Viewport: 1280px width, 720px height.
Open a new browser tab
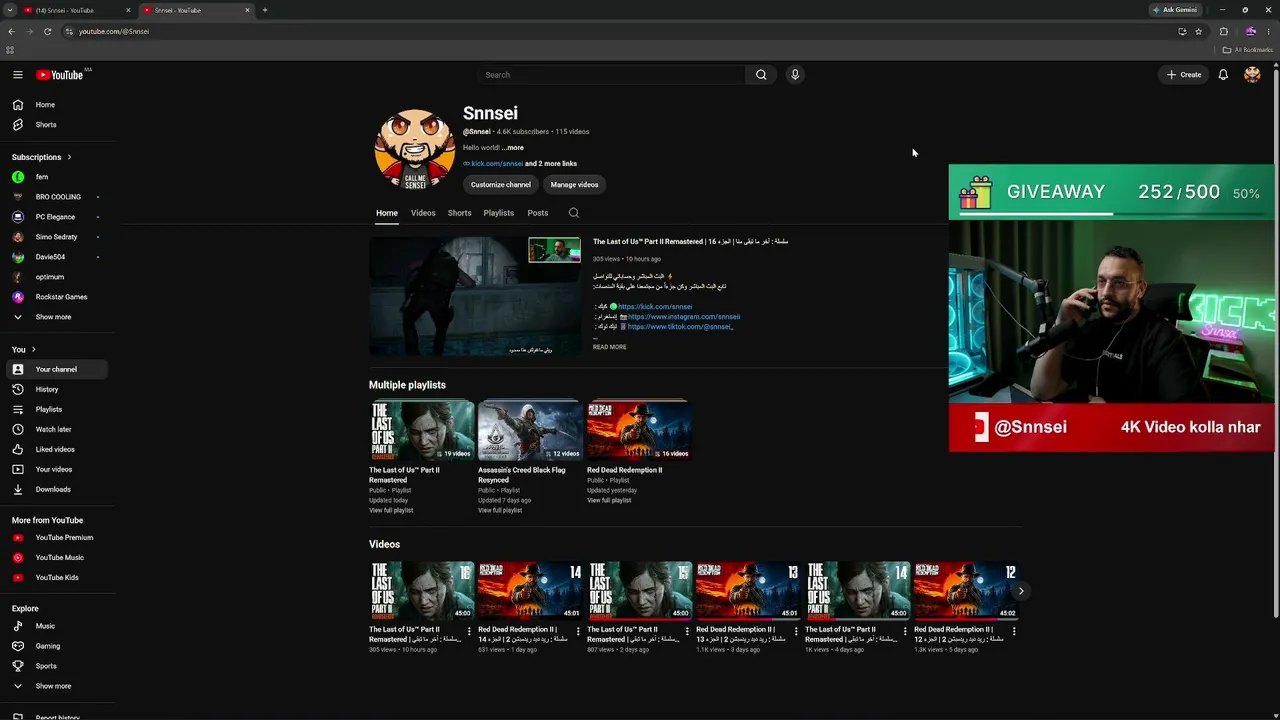point(265,10)
